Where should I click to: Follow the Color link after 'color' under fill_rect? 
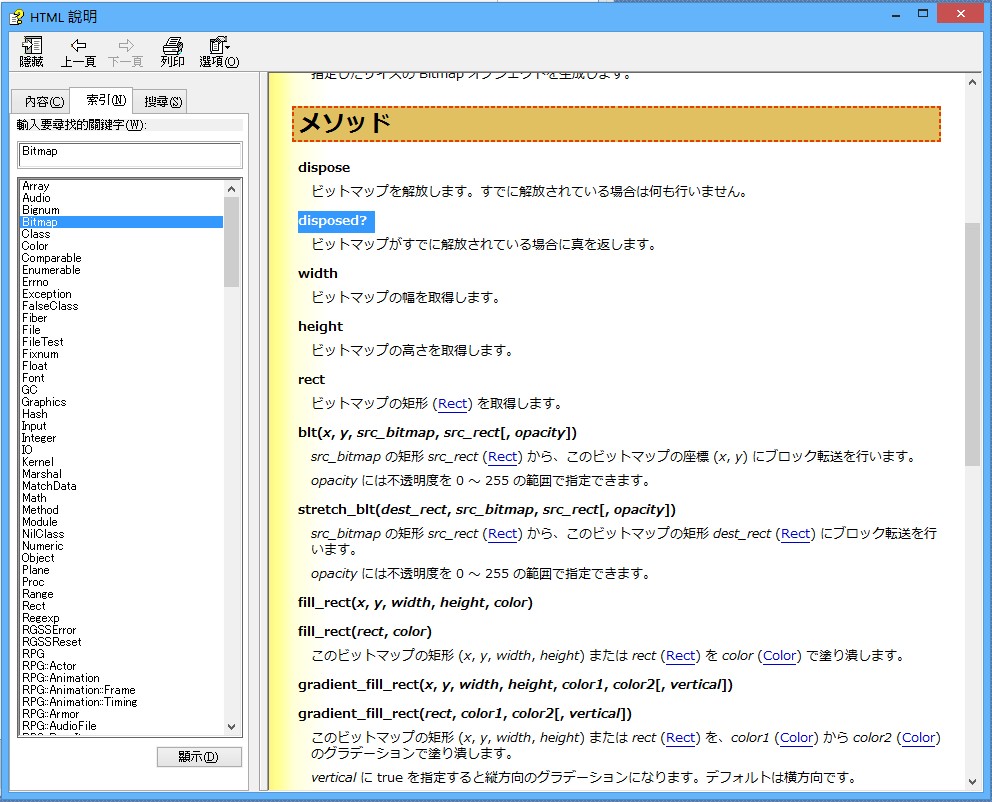(779, 656)
